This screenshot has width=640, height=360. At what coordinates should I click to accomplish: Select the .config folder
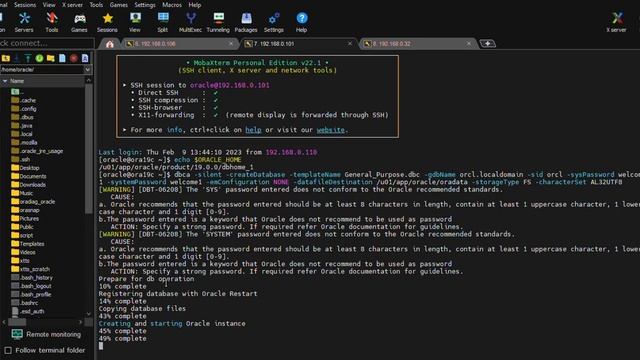24,109
